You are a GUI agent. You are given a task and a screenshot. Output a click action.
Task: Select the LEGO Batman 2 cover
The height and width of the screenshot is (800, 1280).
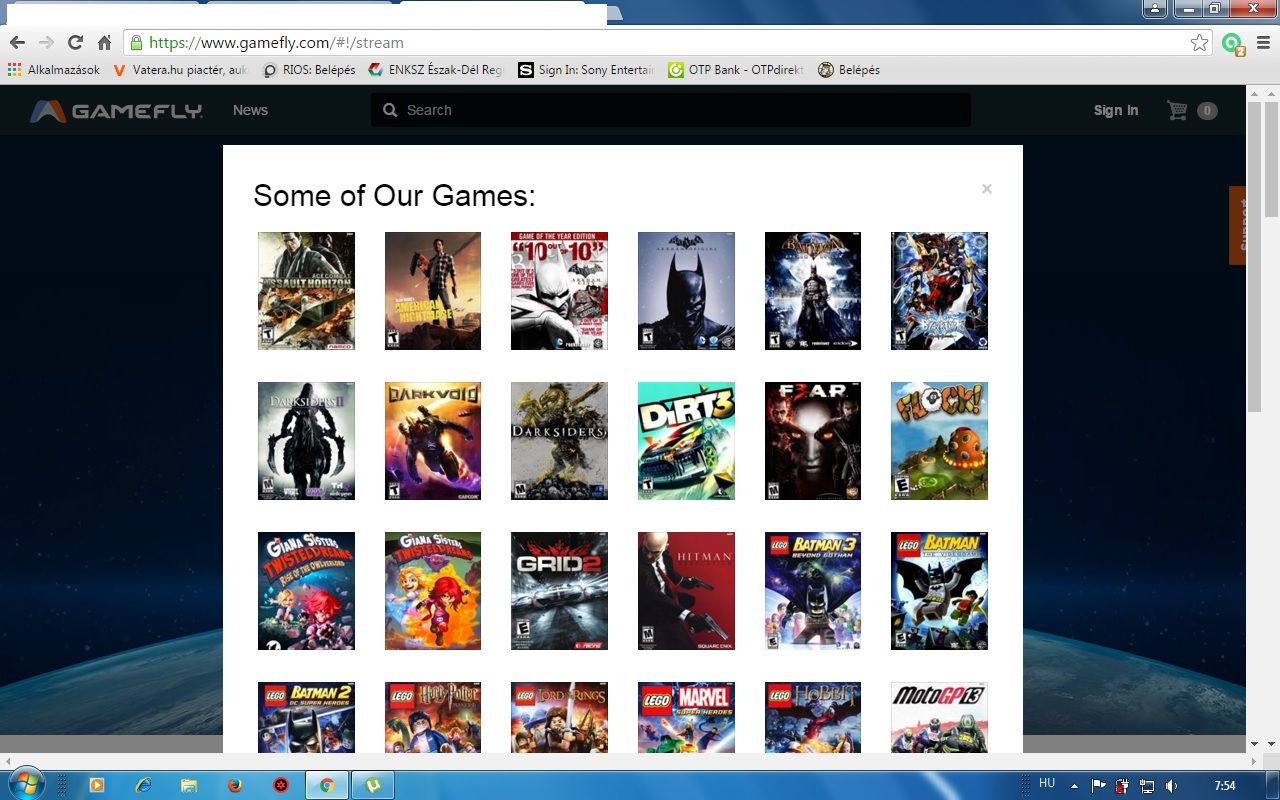tap(306, 717)
